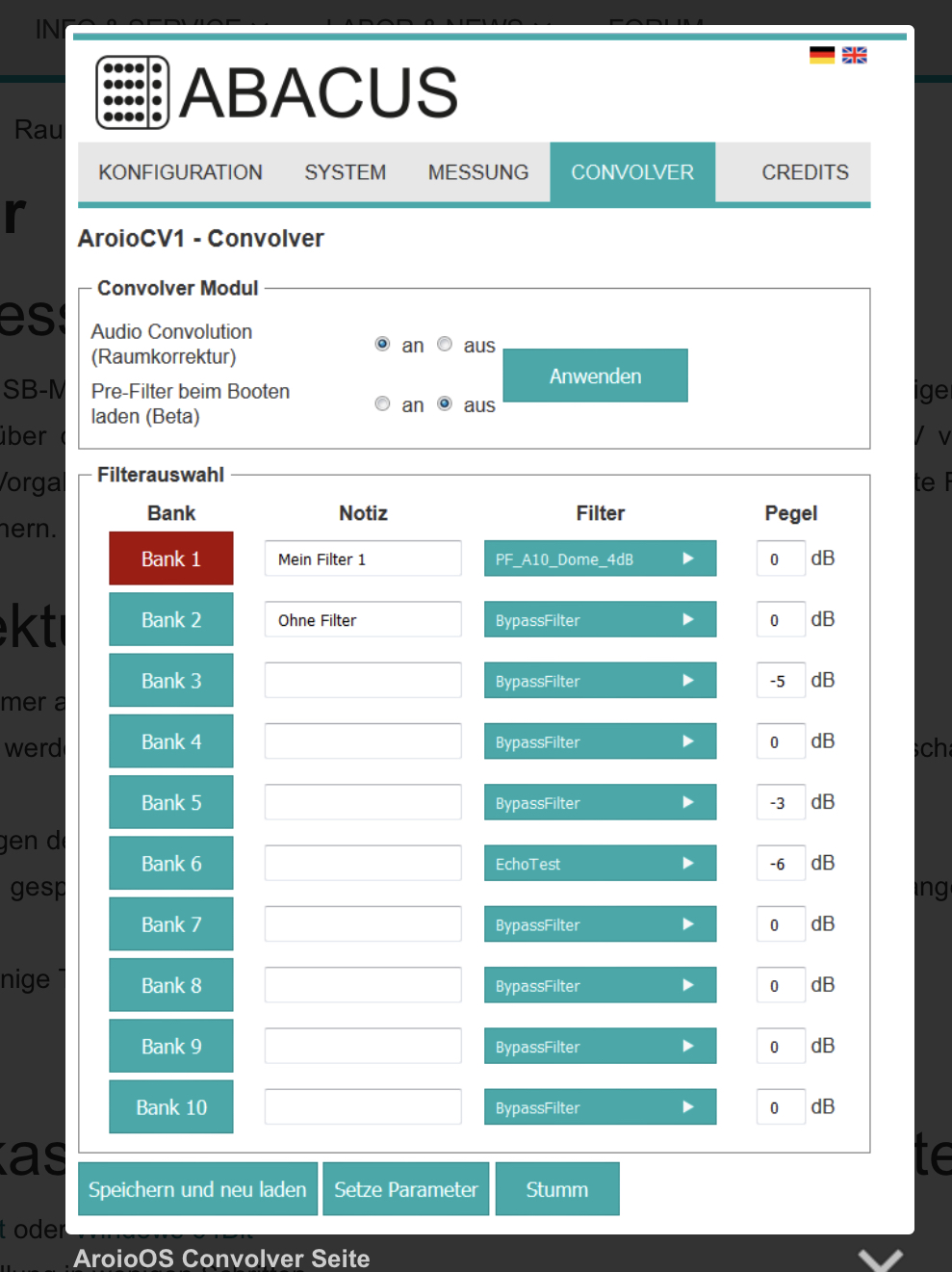Edit the Bank 9 Pegel dB value
The height and width of the screenshot is (1272, 952).
point(781,1046)
